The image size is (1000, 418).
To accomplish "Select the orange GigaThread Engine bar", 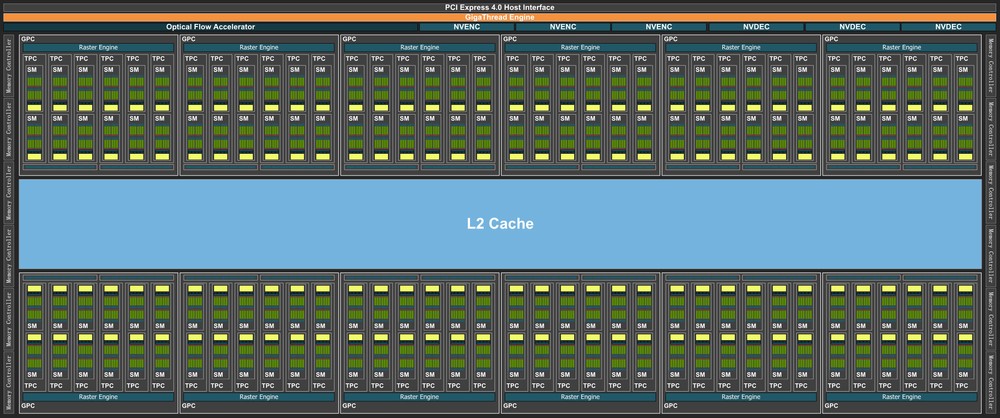I will tap(499, 17).
